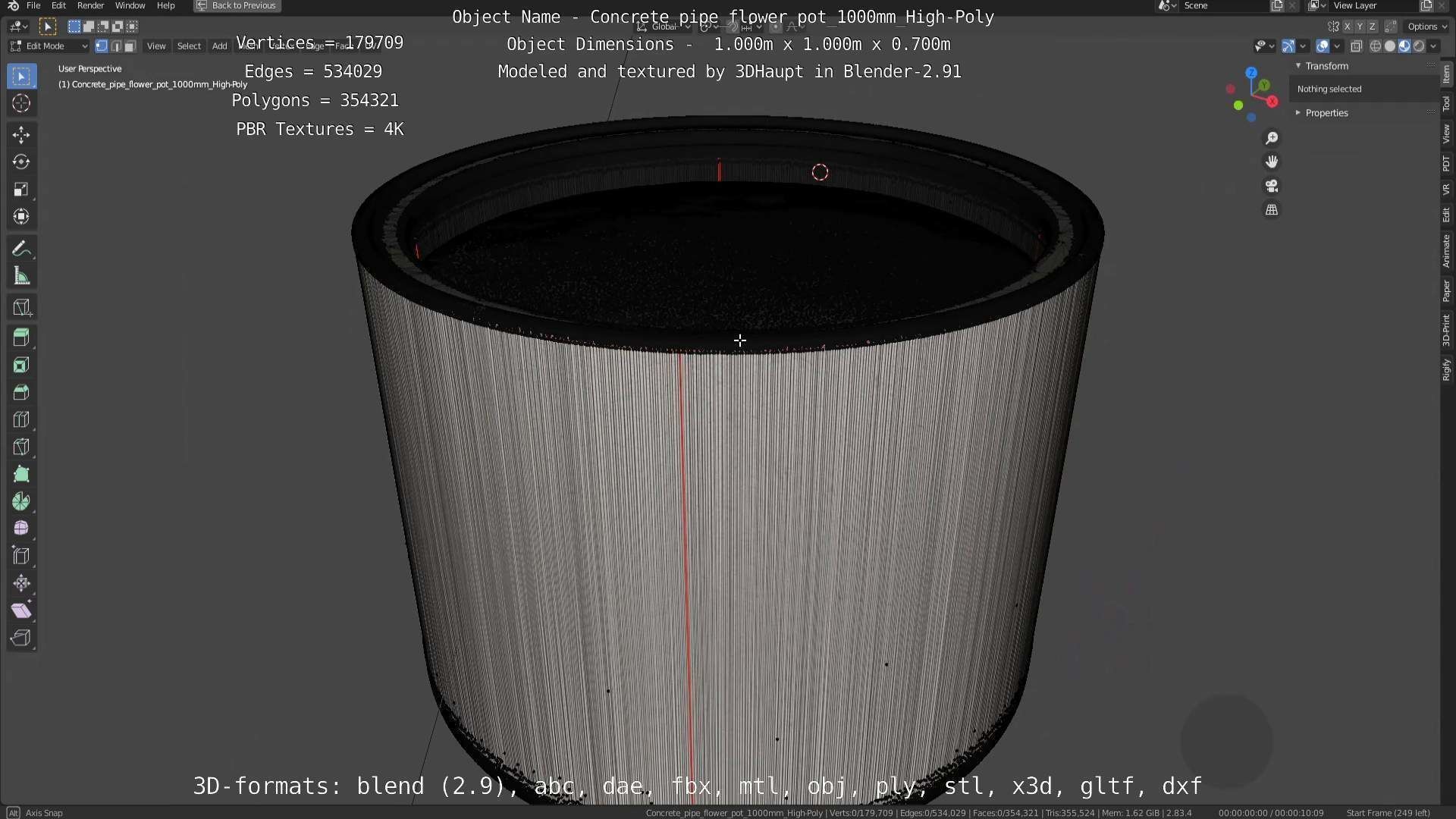Open the Render menu

coord(91,5)
